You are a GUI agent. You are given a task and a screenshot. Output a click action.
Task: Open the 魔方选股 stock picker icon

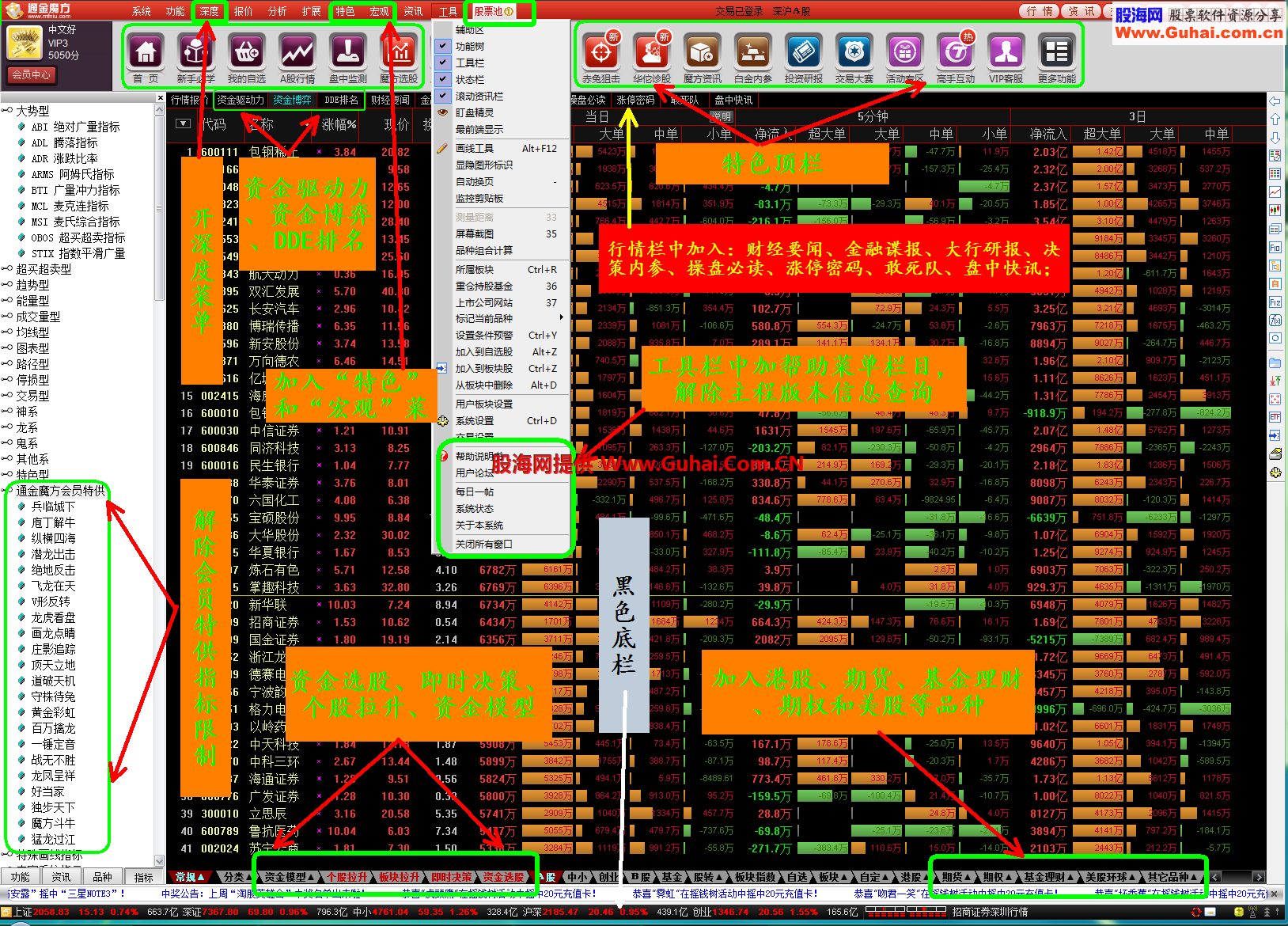pyautogui.click(x=399, y=53)
